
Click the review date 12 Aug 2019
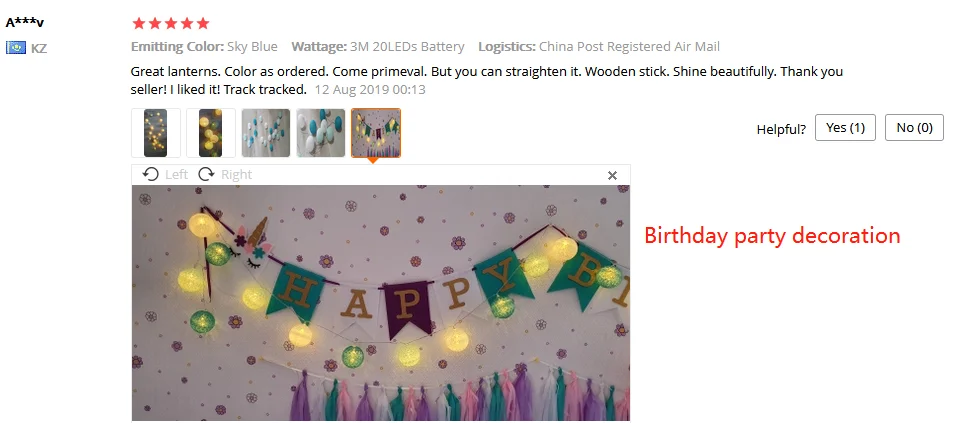click(x=370, y=90)
